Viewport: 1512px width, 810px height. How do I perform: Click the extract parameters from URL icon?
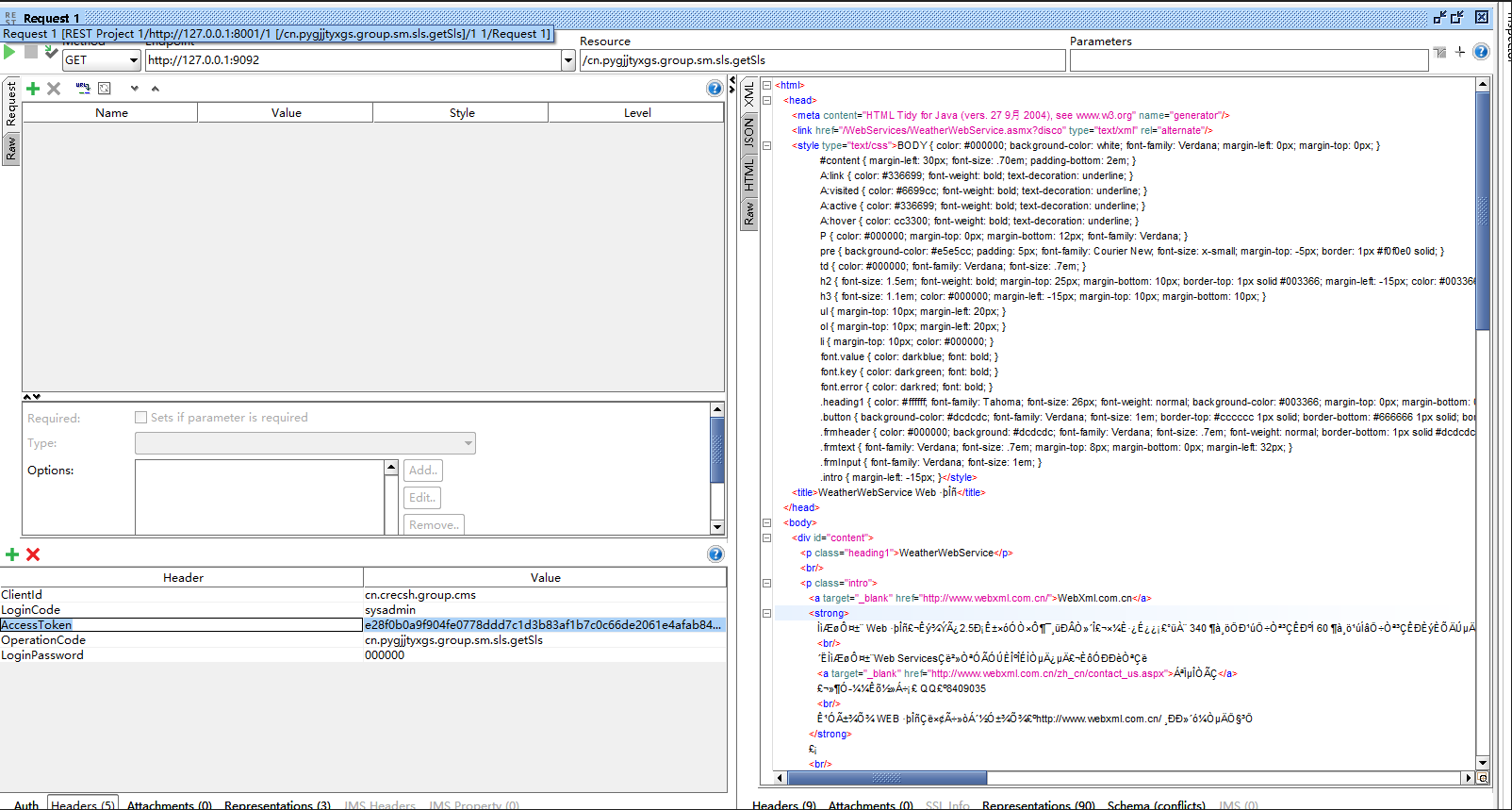tap(83, 89)
